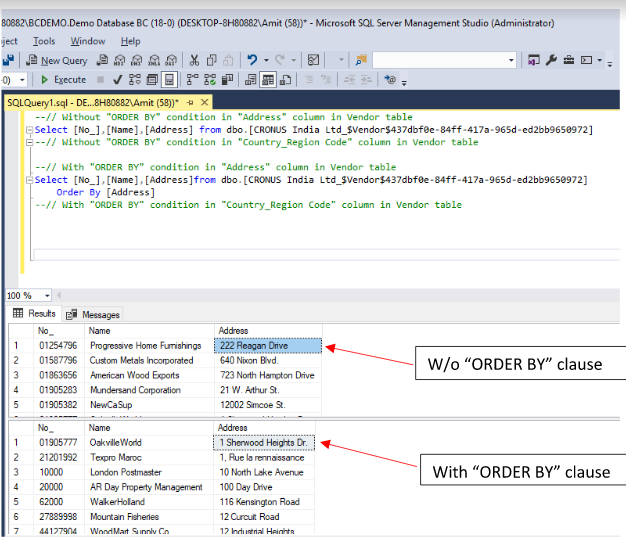
Task: Open the Activity Monitor icon
Action: [x=313, y=60]
